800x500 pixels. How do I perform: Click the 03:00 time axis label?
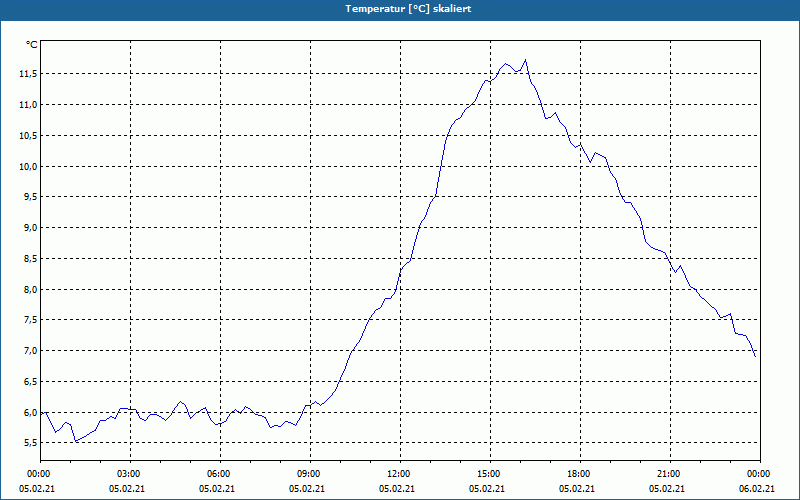tap(130, 474)
